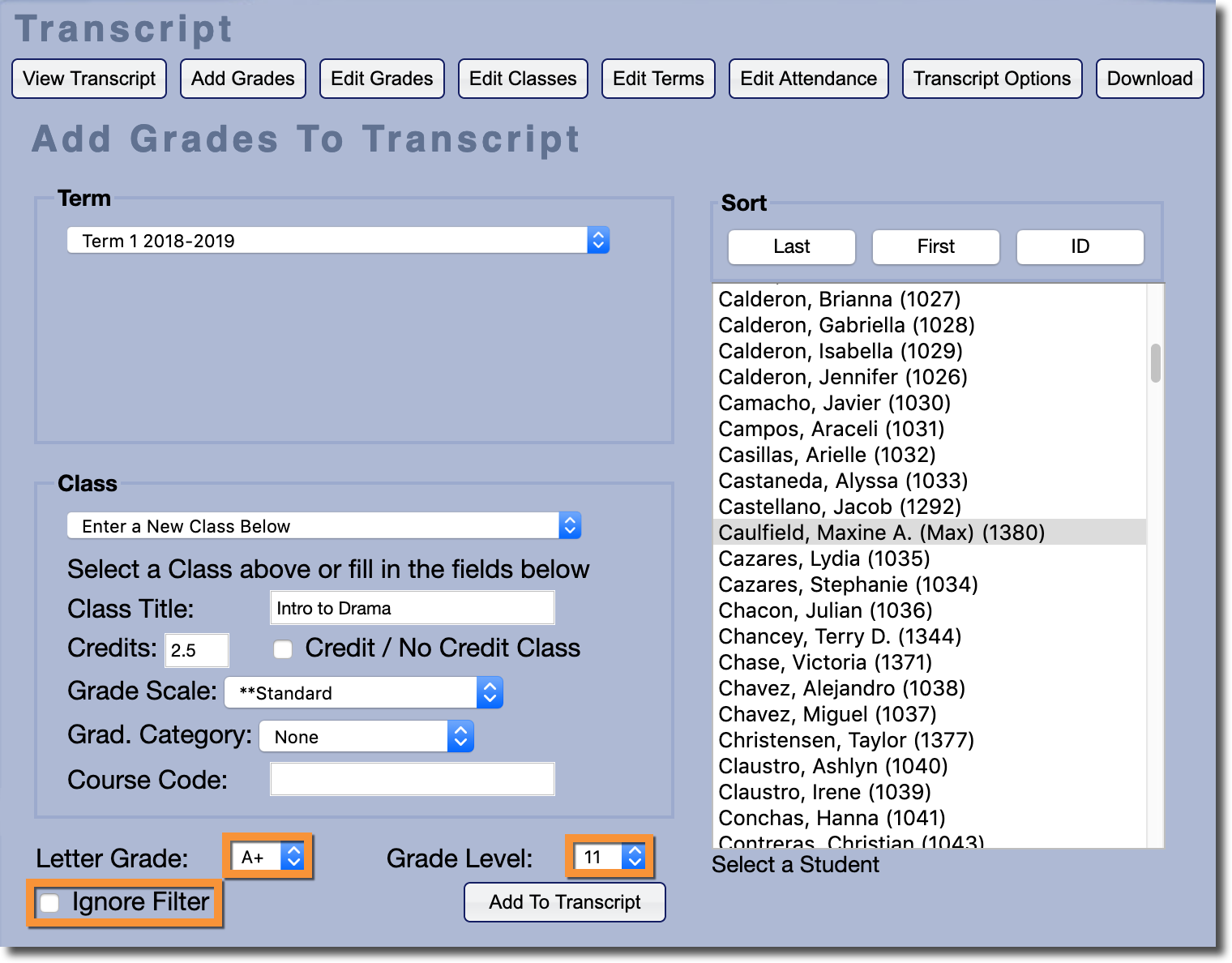Check the Credit / No Credit Class box
This screenshot has height=963, width=1232.
283,649
